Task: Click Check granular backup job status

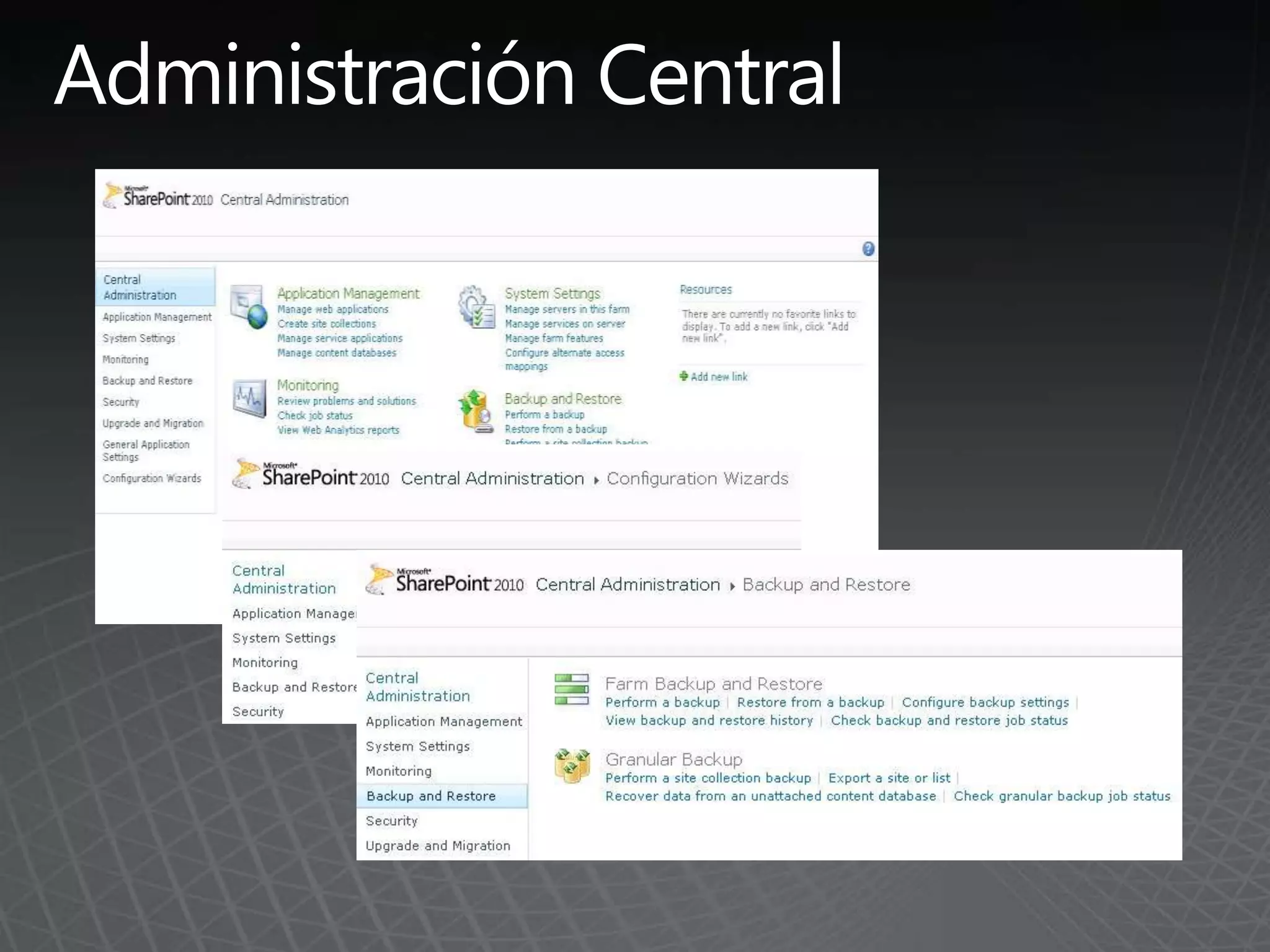Action: coord(1061,796)
